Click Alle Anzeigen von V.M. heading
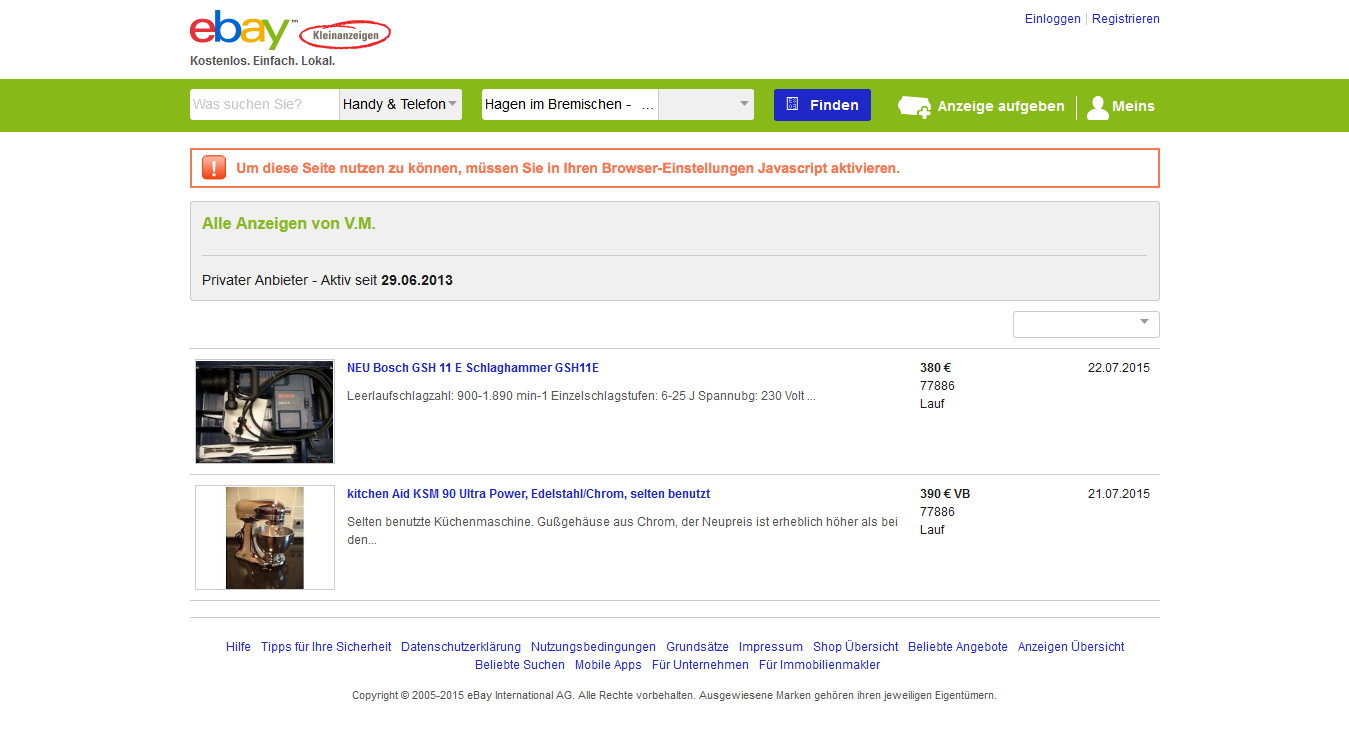This screenshot has width=1349, height=731. [289, 224]
